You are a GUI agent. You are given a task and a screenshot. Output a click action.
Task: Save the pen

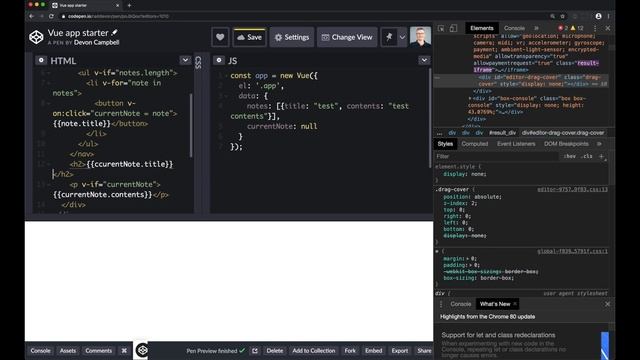249,37
